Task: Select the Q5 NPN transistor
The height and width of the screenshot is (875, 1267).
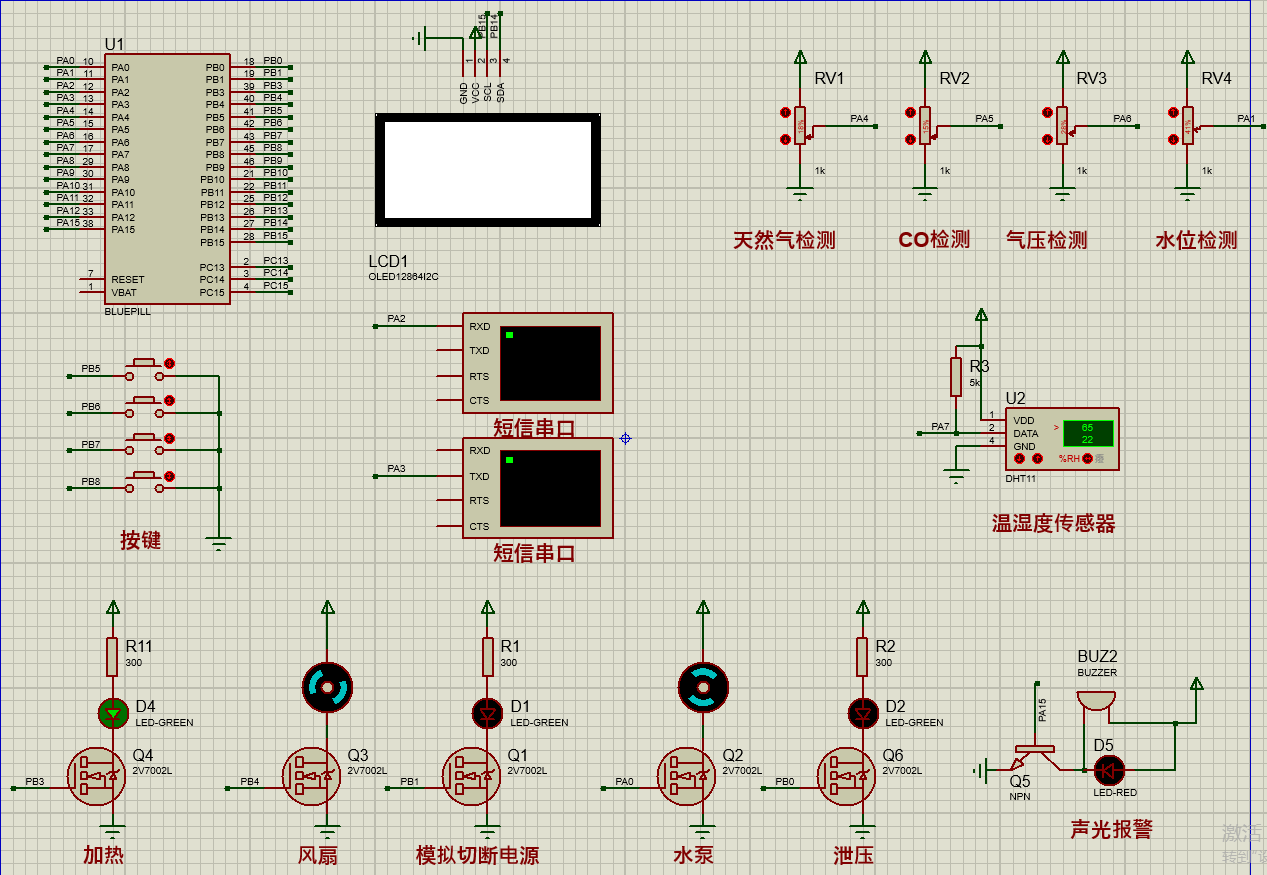Action: (1033, 758)
